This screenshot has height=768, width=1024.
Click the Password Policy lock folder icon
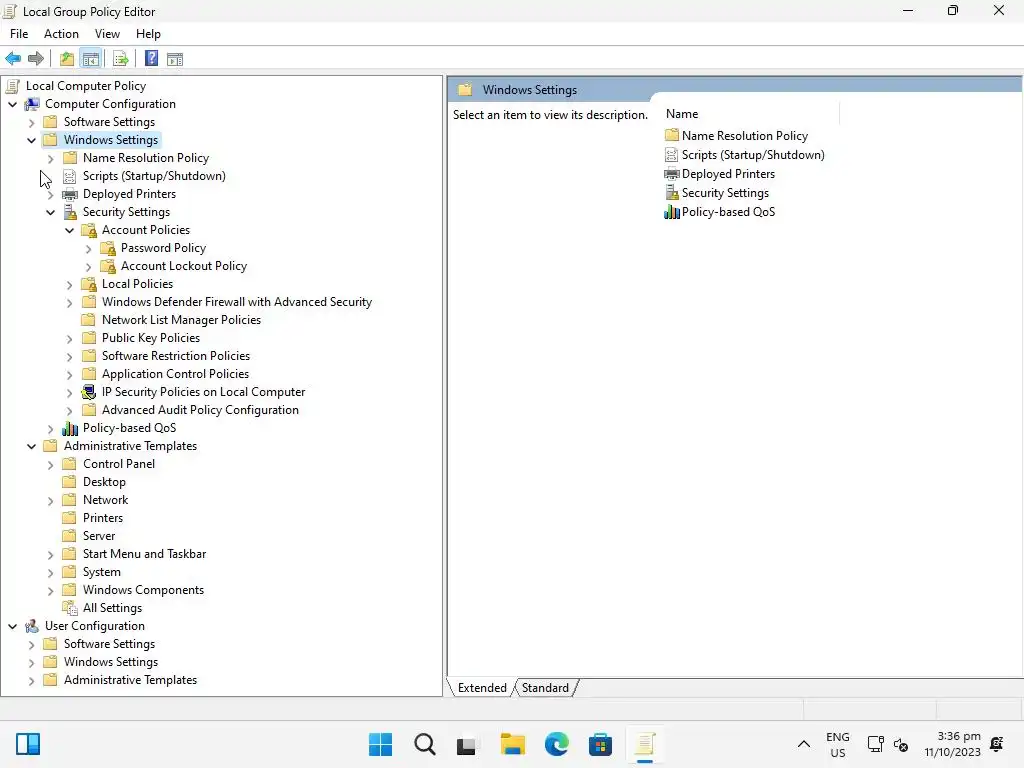108,248
